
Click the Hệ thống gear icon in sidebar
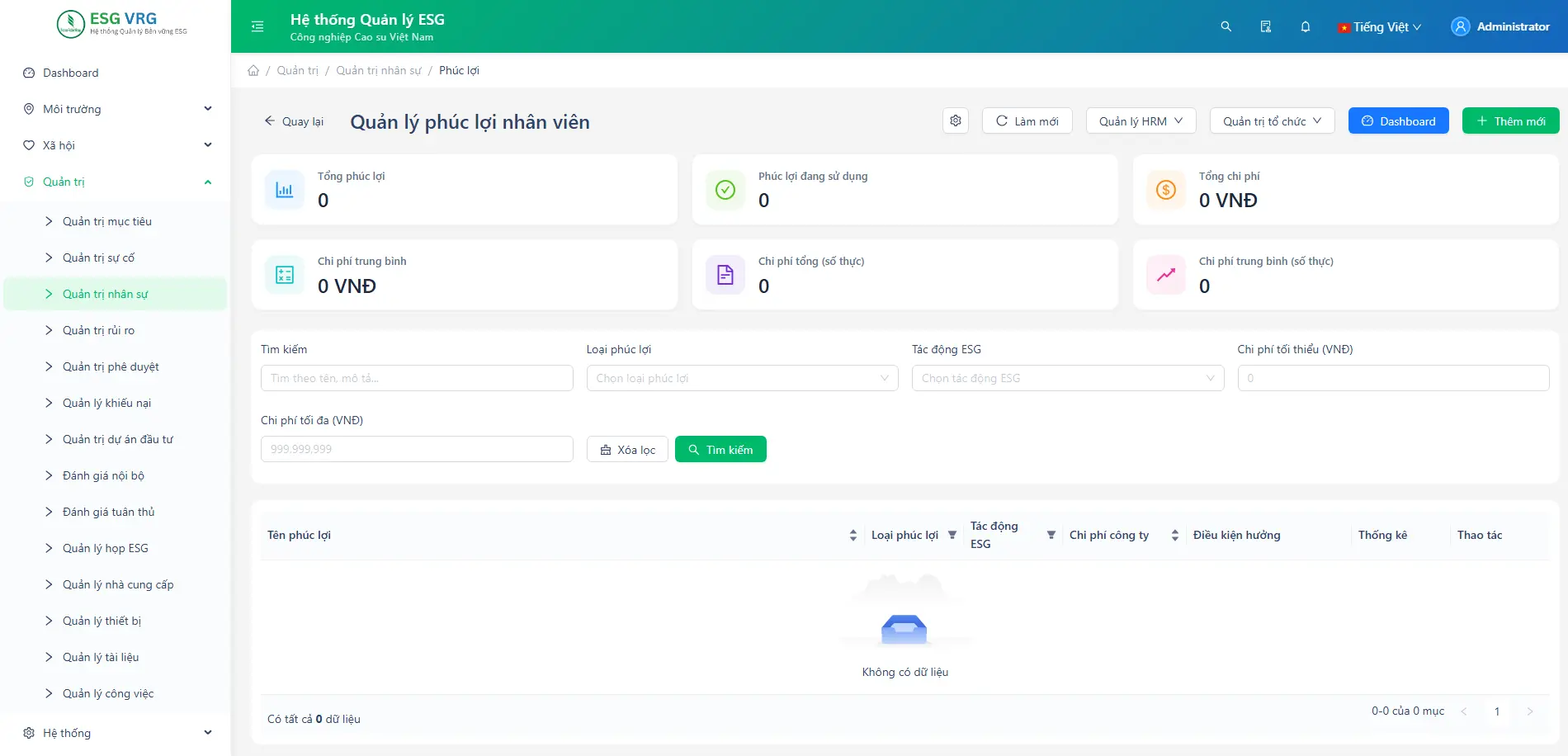tap(29, 733)
